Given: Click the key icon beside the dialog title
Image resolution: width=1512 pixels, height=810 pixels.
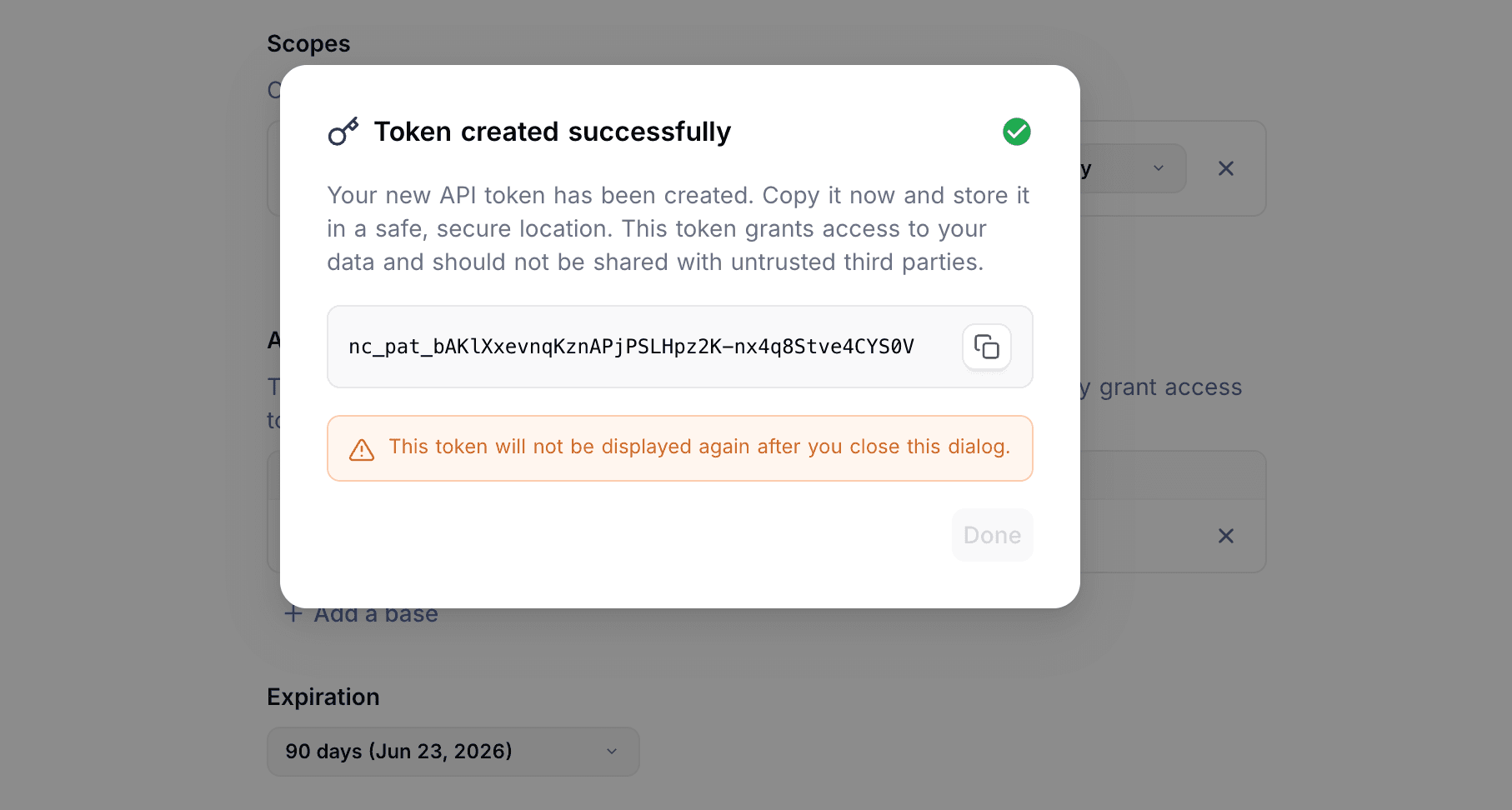Looking at the screenshot, I should coord(343,131).
